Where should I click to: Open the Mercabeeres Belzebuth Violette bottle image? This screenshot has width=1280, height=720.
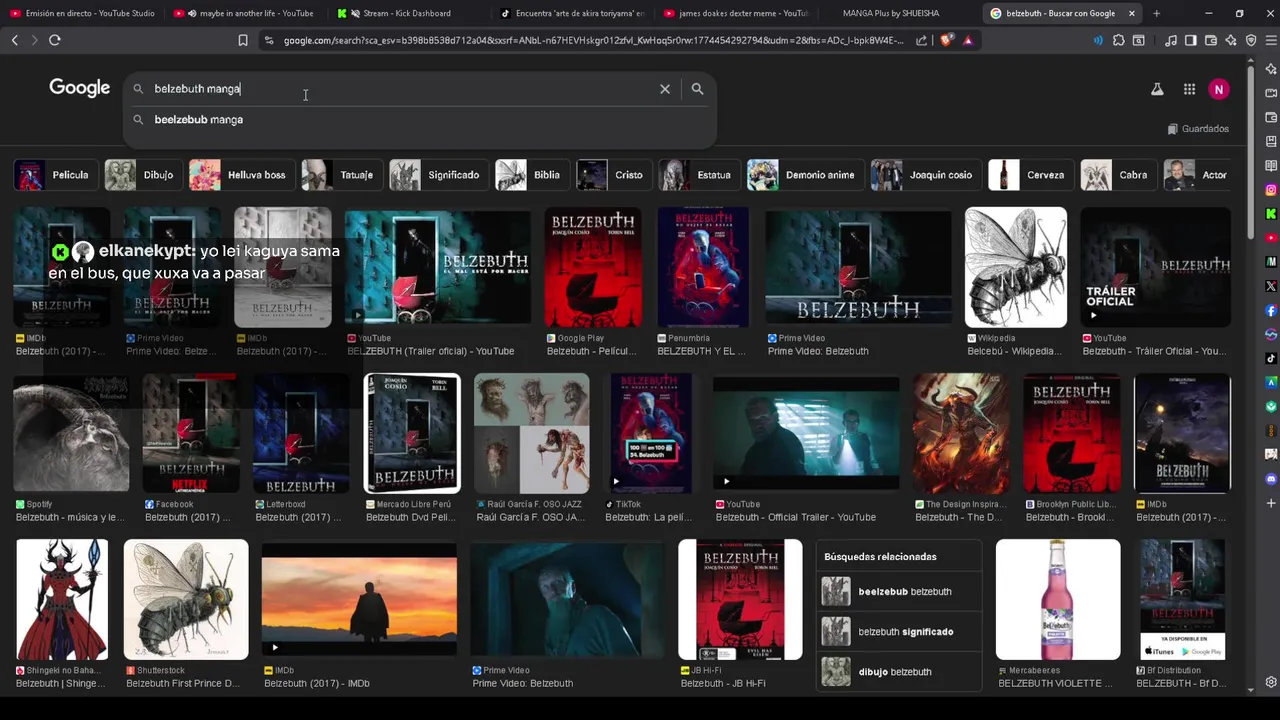point(1058,600)
